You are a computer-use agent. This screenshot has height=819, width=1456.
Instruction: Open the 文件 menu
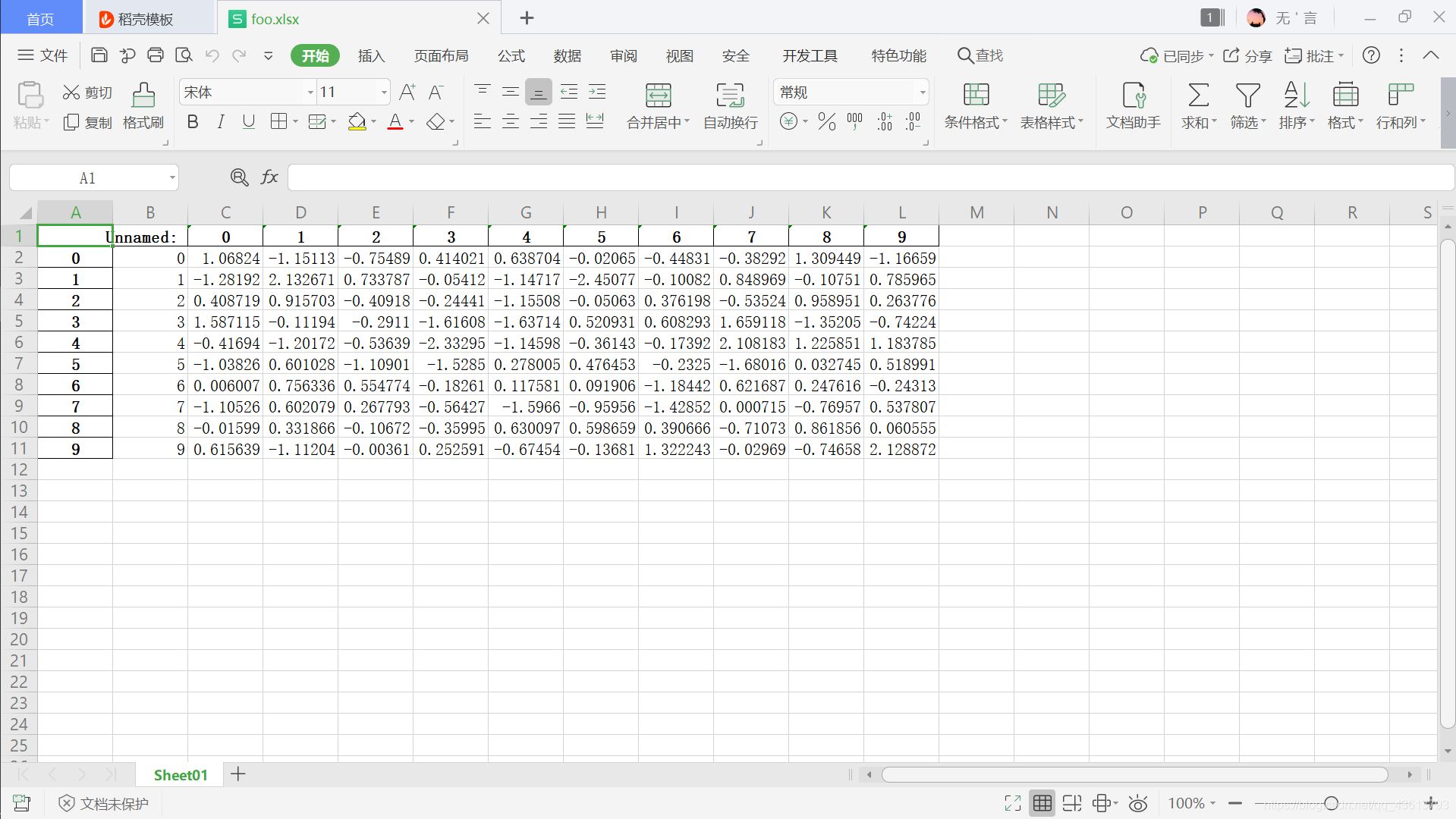point(43,55)
